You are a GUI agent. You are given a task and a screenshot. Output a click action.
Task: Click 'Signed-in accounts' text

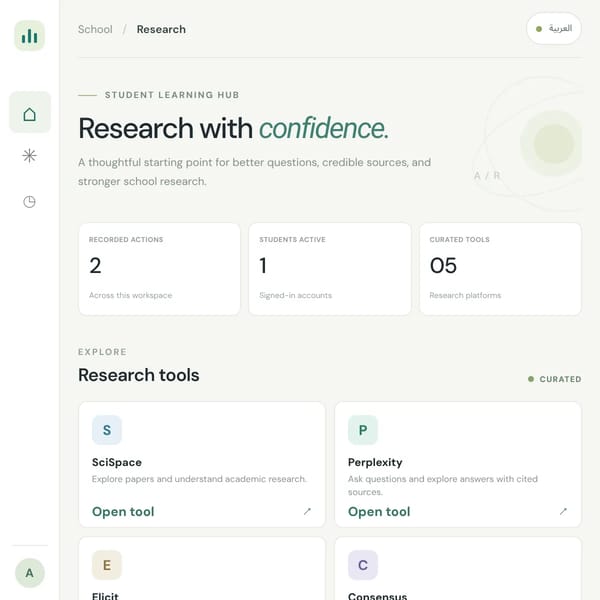click(x=295, y=295)
